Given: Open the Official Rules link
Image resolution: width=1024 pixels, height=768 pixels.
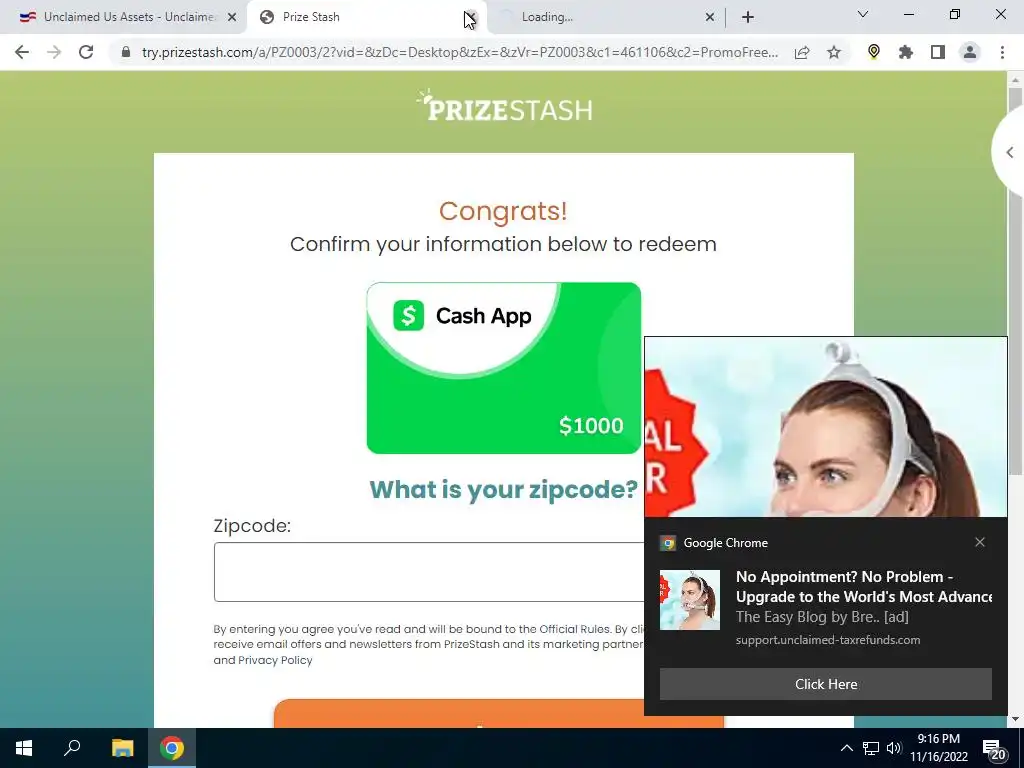Looking at the screenshot, I should point(574,629).
